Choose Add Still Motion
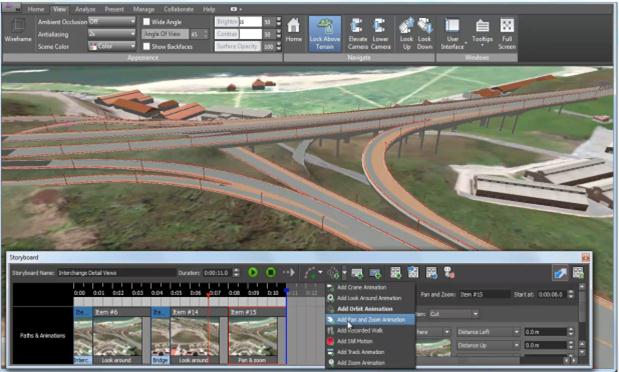The image size is (619, 372). click(x=370, y=341)
